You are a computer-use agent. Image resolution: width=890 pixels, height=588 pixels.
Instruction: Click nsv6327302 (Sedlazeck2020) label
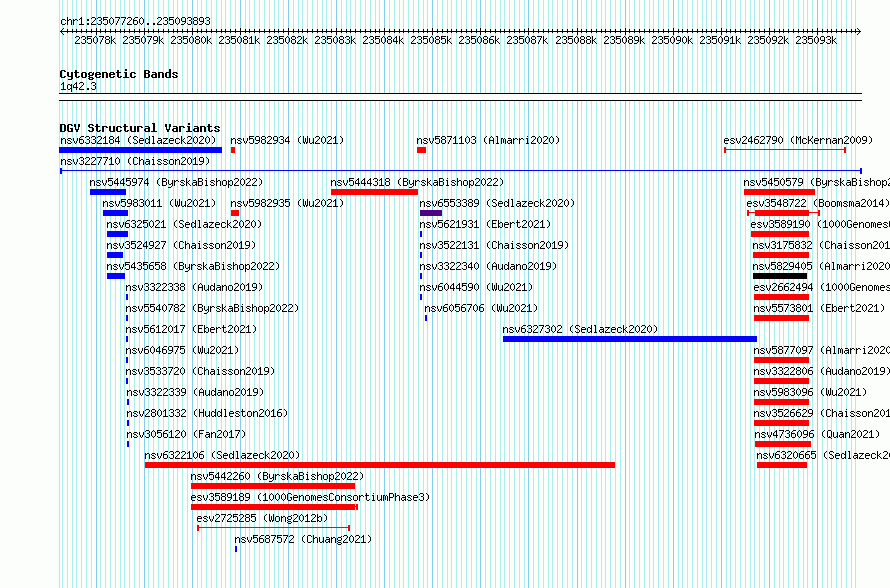pos(580,329)
